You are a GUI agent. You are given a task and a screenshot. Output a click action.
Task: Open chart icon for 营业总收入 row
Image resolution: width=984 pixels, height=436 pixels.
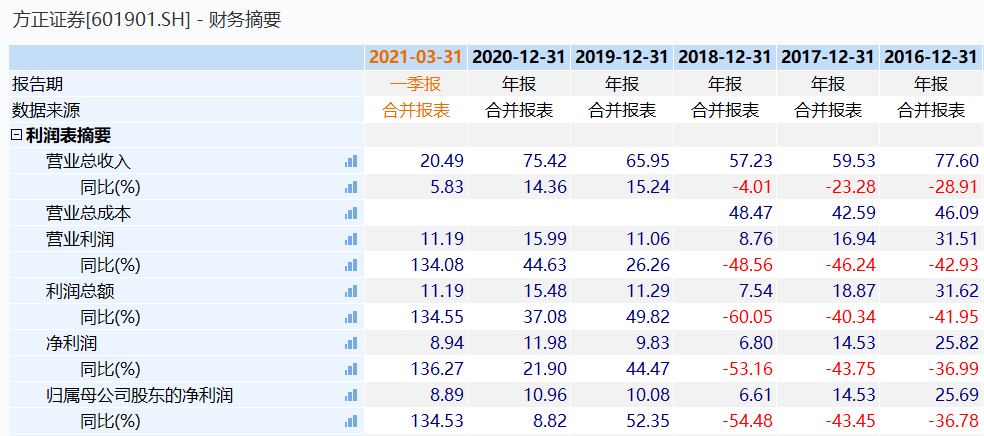tap(351, 161)
